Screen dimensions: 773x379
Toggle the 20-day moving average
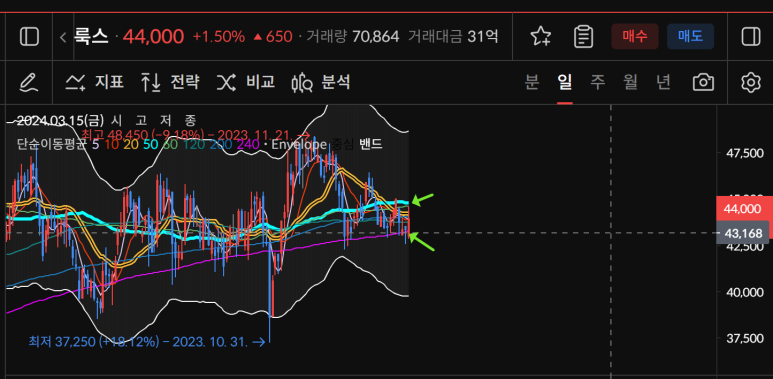(131, 144)
